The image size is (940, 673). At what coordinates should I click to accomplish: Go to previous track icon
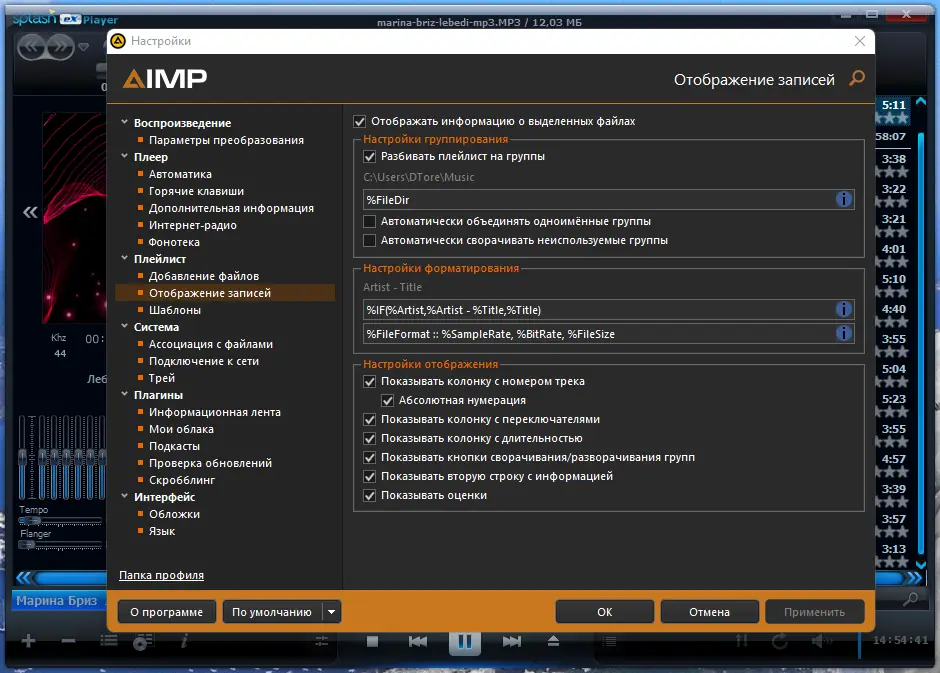[x=417, y=641]
